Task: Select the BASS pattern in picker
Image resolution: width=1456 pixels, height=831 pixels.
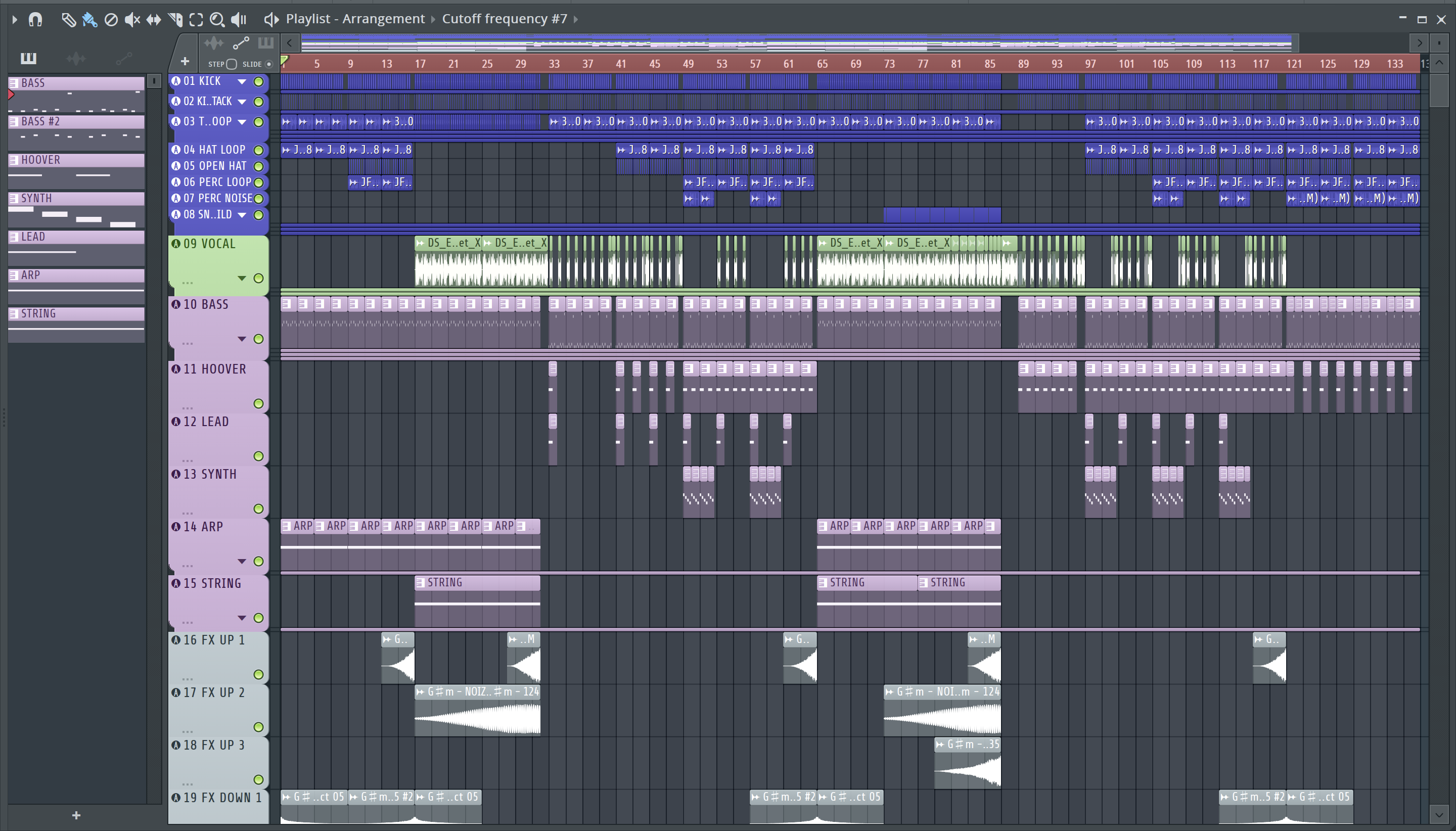Action: 76,94
